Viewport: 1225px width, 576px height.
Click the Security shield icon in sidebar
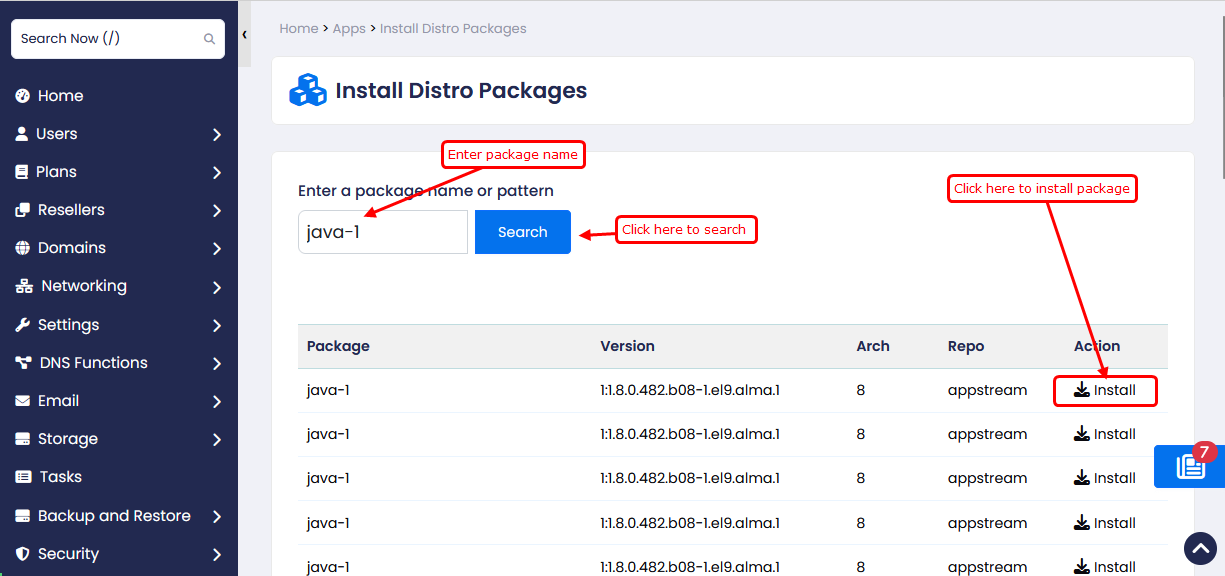point(22,554)
